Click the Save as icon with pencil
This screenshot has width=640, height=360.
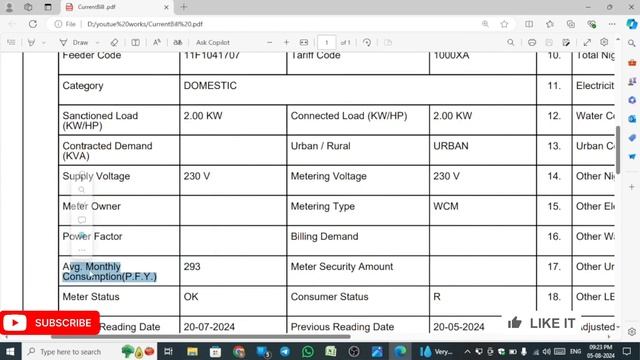coord(566,42)
